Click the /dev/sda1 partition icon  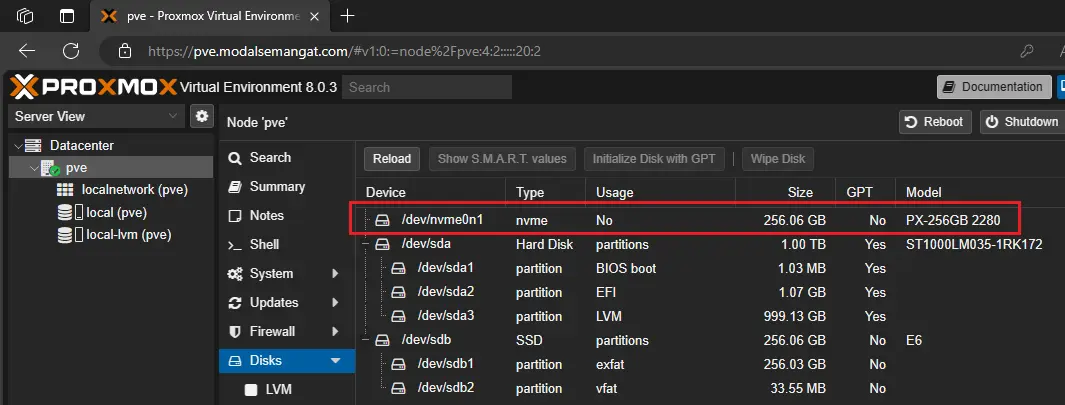(x=400, y=268)
